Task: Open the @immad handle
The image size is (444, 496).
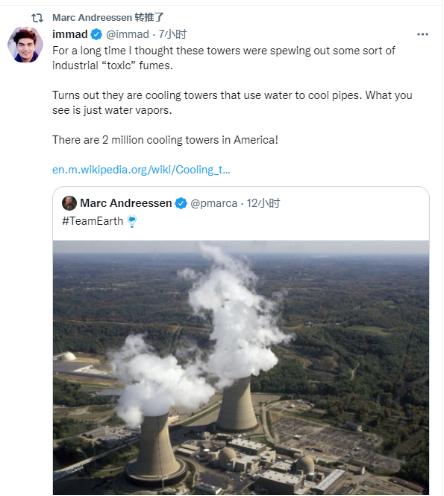Action: point(127,34)
